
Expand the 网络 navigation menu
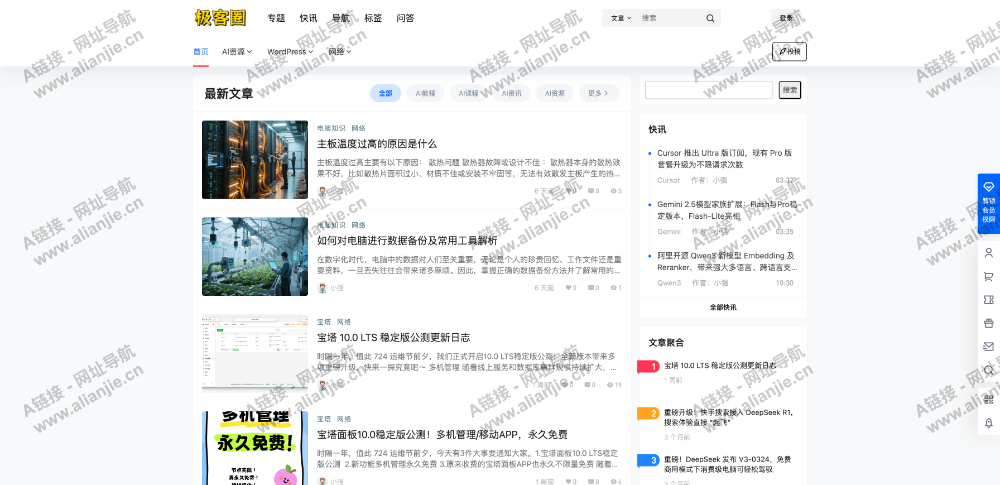click(340, 52)
